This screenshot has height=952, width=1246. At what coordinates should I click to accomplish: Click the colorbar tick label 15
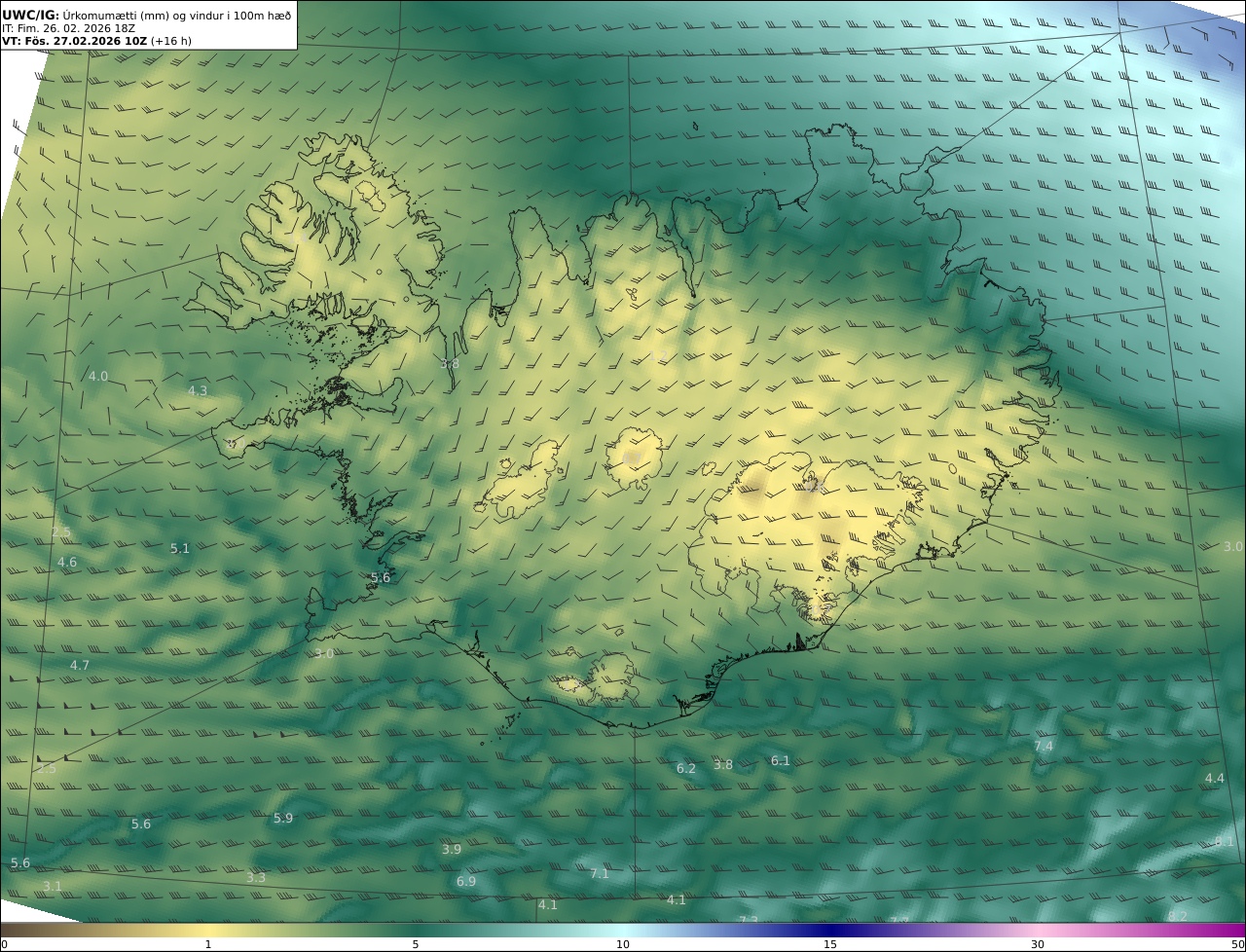(x=830, y=944)
